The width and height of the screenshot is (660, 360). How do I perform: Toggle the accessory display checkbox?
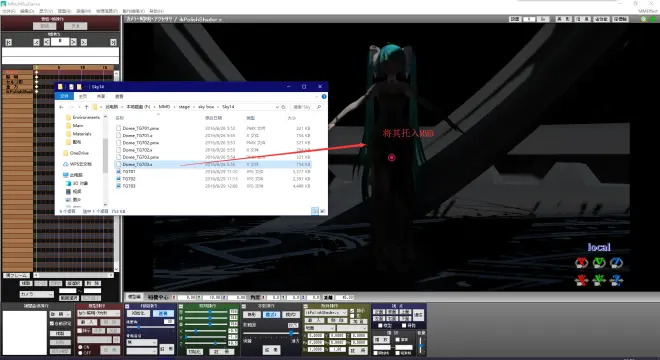(352, 311)
